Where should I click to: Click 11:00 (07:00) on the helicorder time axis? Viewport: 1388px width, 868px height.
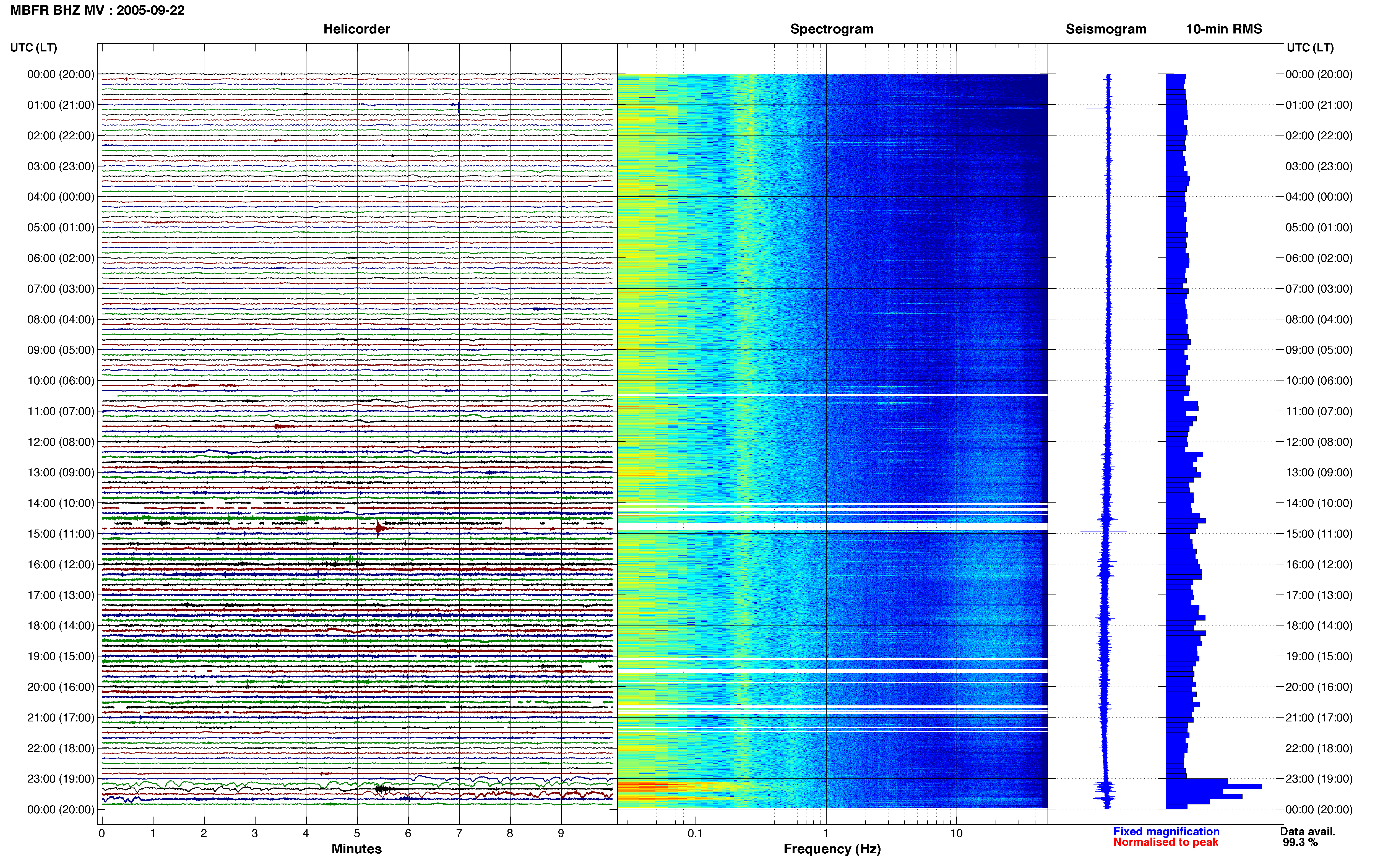tap(61, 412)
